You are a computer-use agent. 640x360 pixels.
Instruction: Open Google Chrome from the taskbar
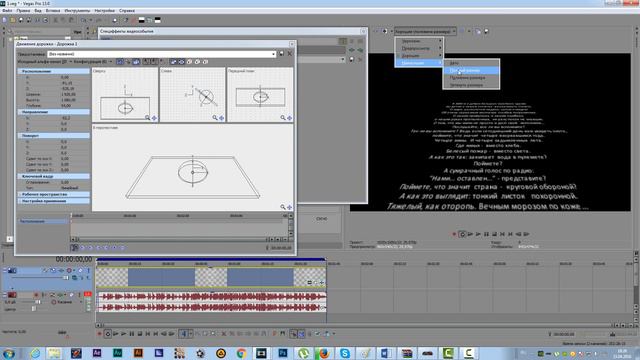pos(241,353)
